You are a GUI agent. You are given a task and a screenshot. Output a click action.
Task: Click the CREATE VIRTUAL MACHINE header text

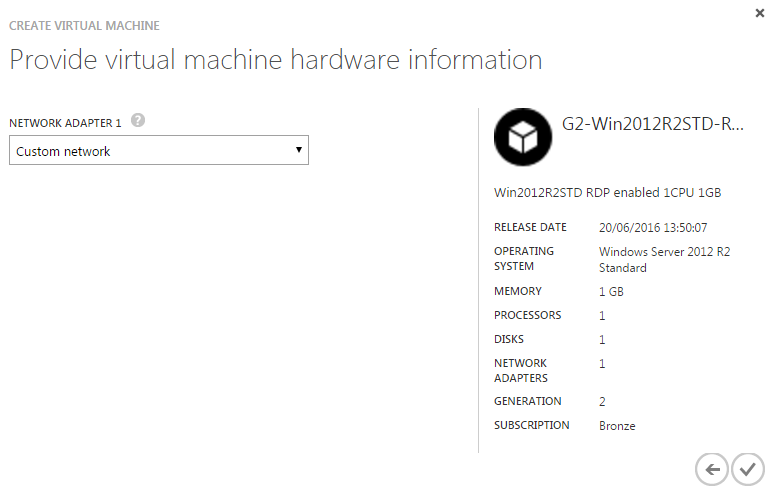84,26
